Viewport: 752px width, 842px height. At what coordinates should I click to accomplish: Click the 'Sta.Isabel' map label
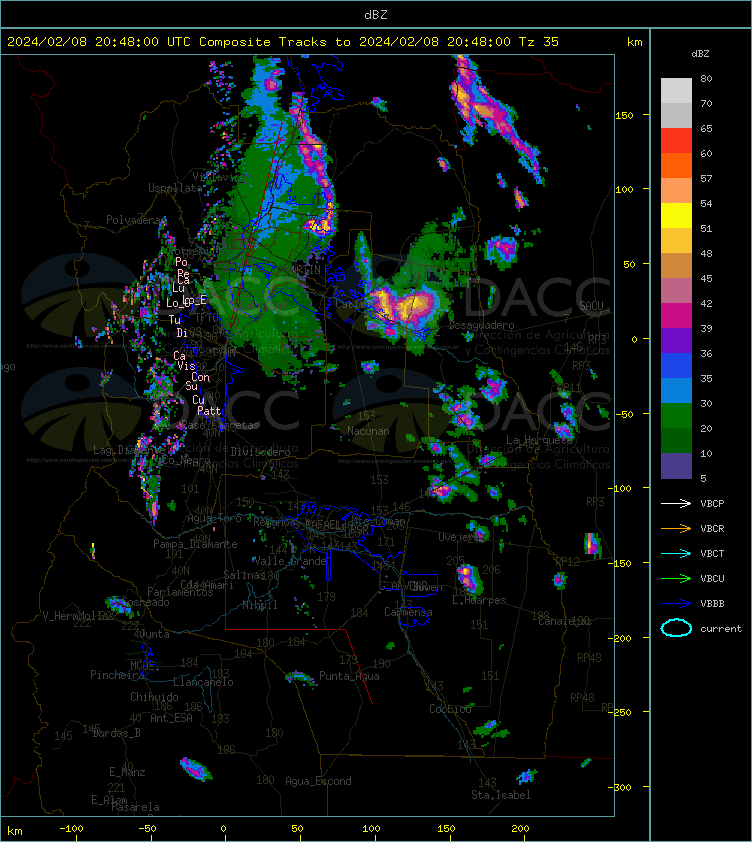tap(501, 795)
